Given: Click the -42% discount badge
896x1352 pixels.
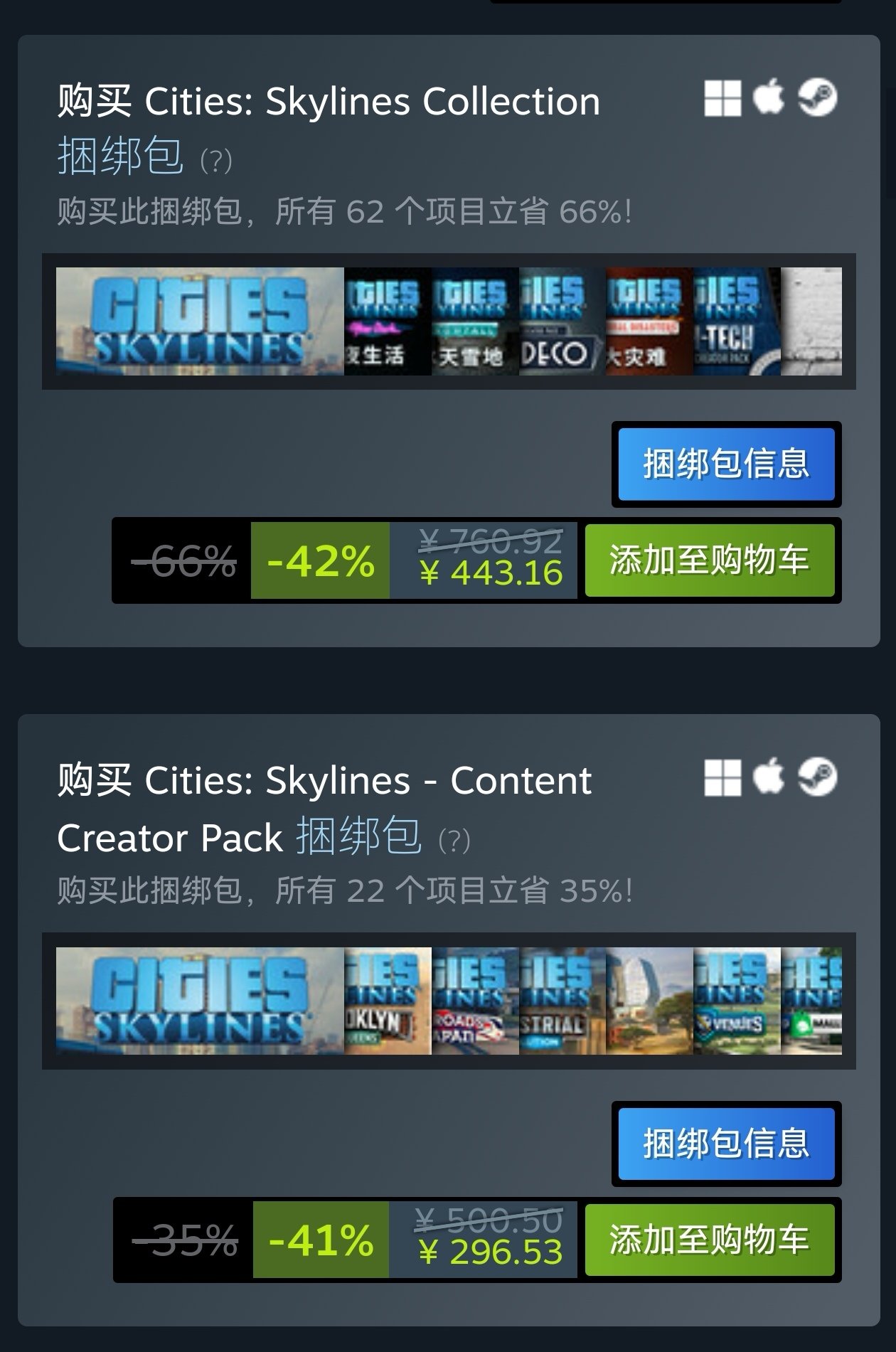Looking at the screenshot, I should pyautogui.click(x=320, y=560).
